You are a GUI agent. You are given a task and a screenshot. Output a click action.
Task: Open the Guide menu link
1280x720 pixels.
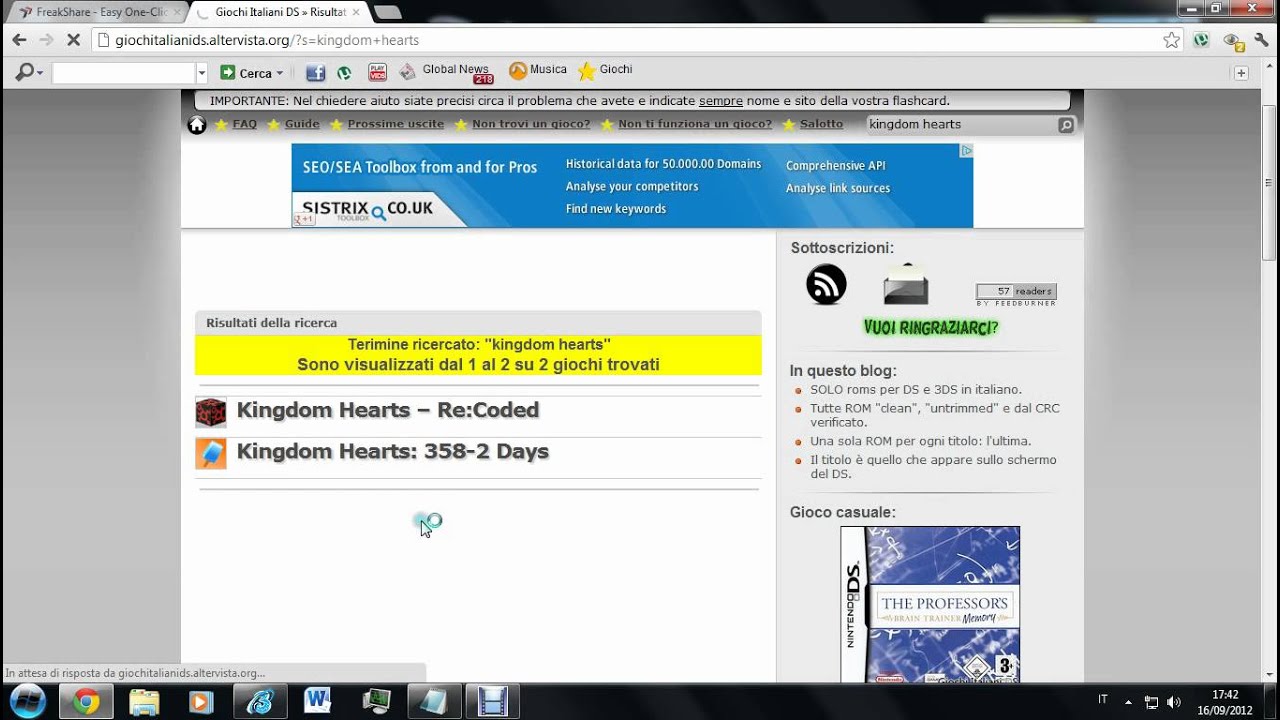point(302,125)
